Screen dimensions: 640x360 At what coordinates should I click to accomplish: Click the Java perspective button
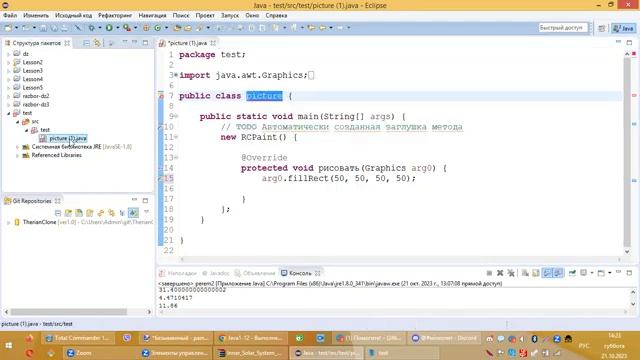[624, 28]
